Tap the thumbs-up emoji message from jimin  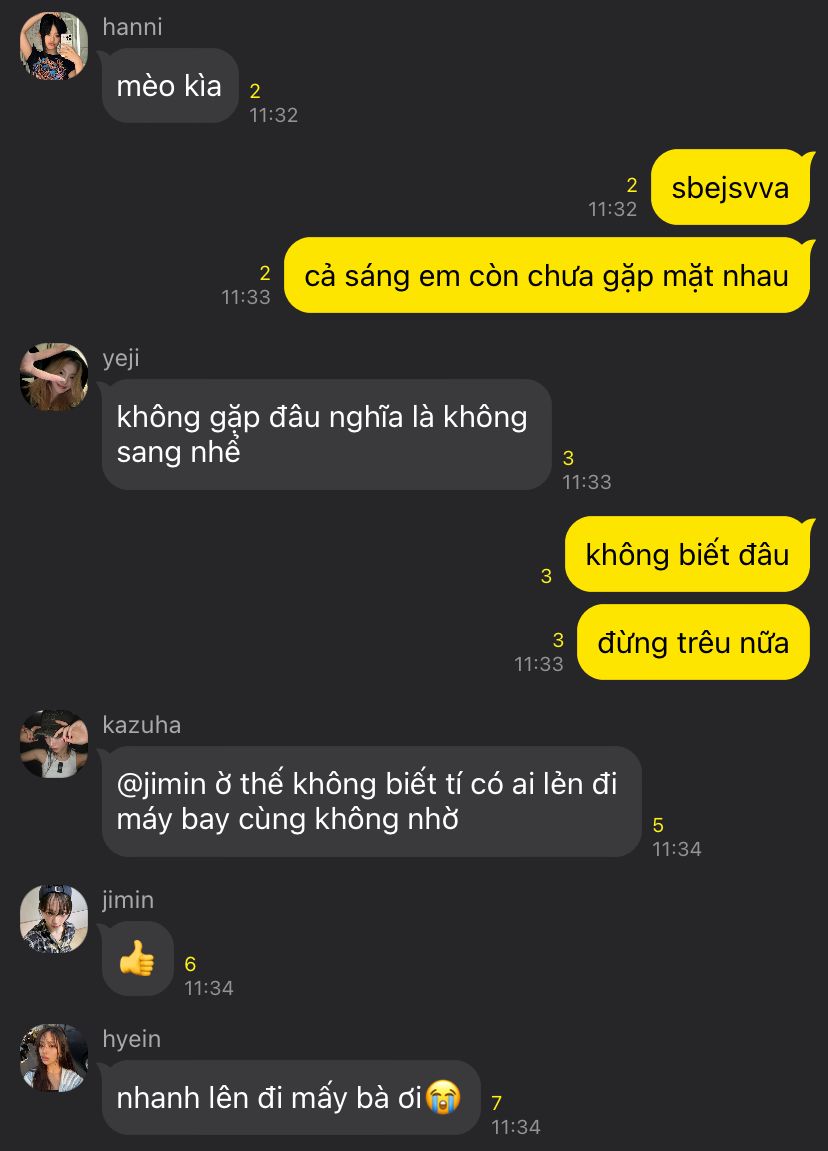137,959
